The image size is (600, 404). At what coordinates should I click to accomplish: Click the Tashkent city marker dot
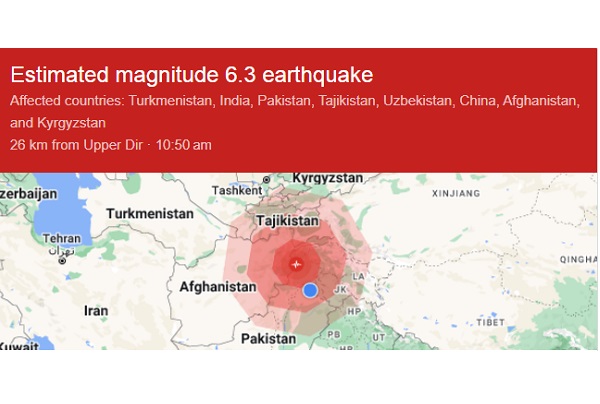266,179
